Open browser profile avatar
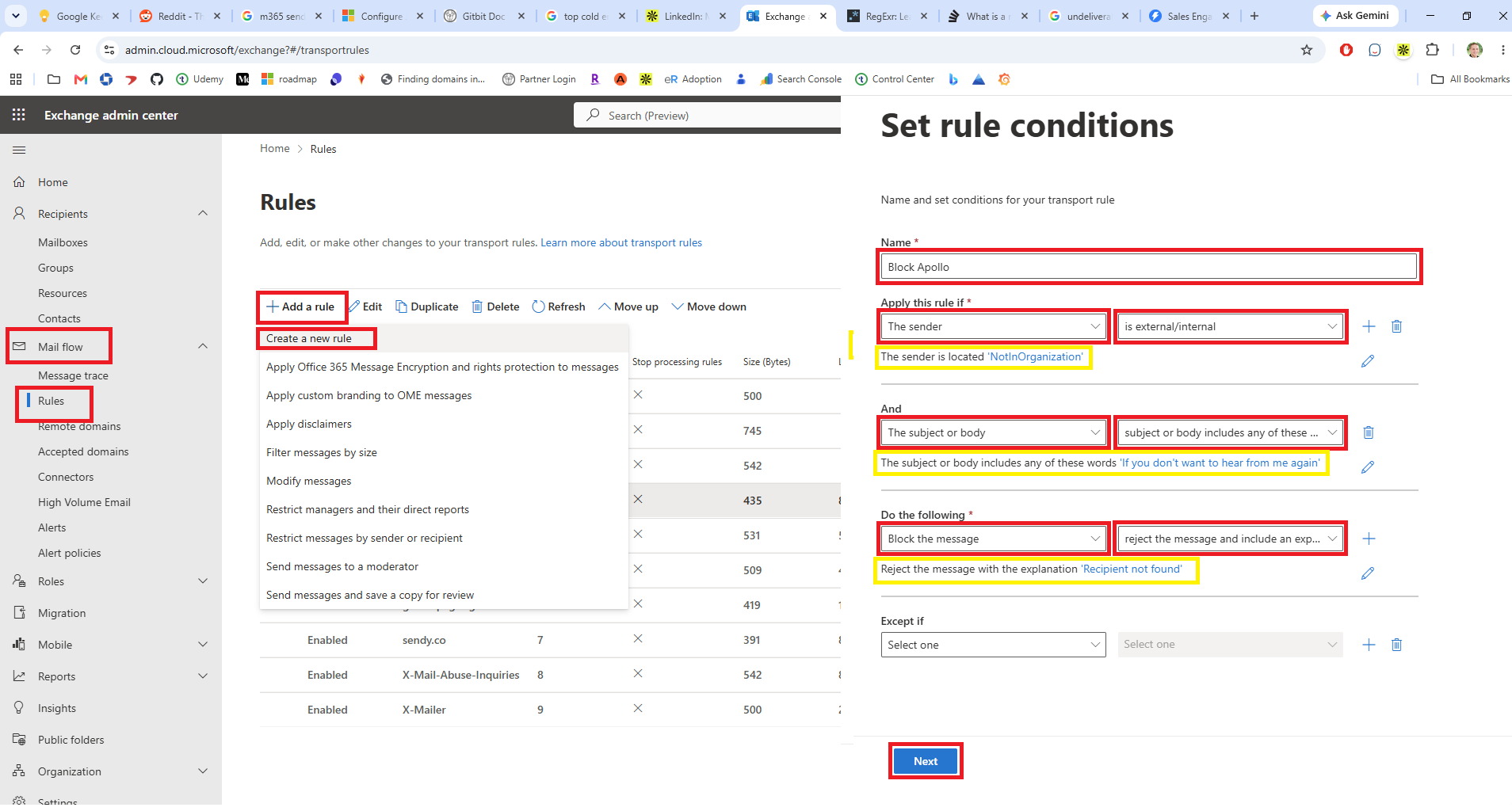Screen dimensions: 1512x811 1475,50
